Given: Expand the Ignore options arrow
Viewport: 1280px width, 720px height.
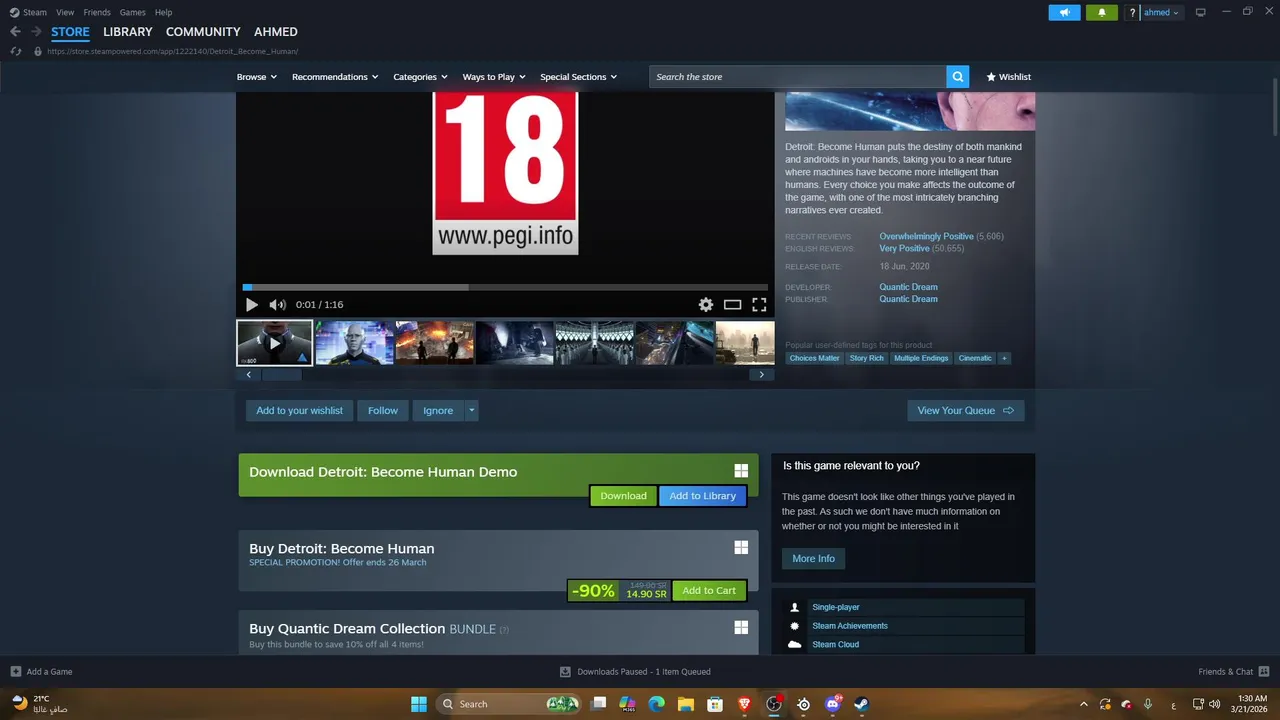Looking at the screenshot, I should (x=472, y=411).
